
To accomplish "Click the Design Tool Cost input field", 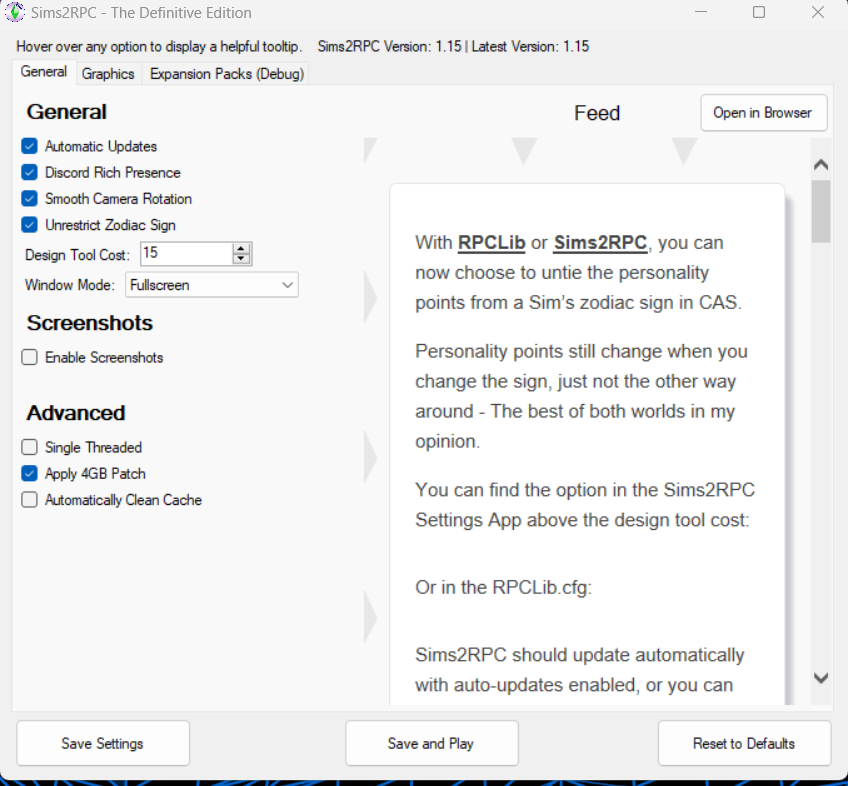I will (x=185, y=254).
